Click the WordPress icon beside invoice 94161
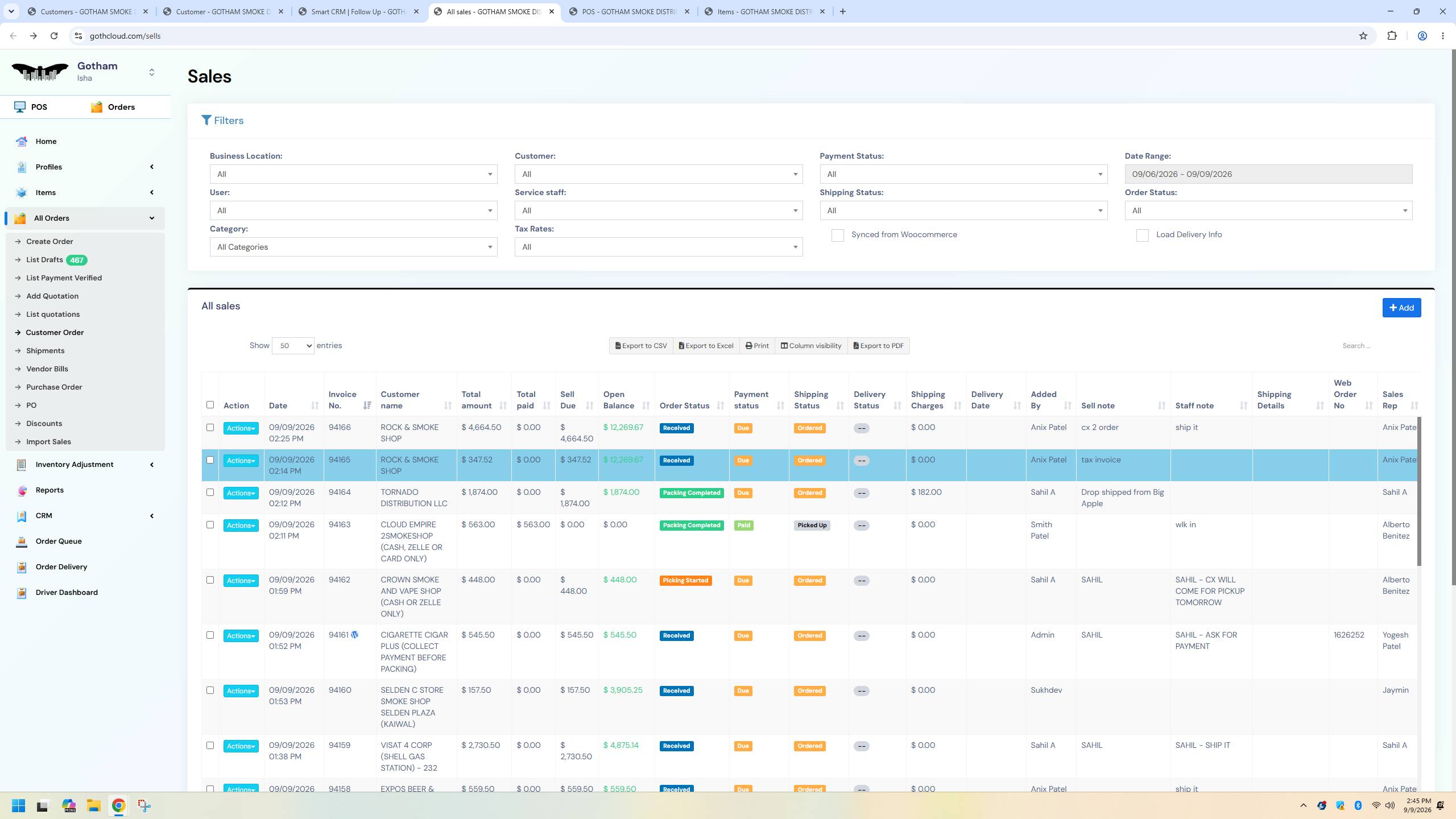1456x819 pixels. 355,635
